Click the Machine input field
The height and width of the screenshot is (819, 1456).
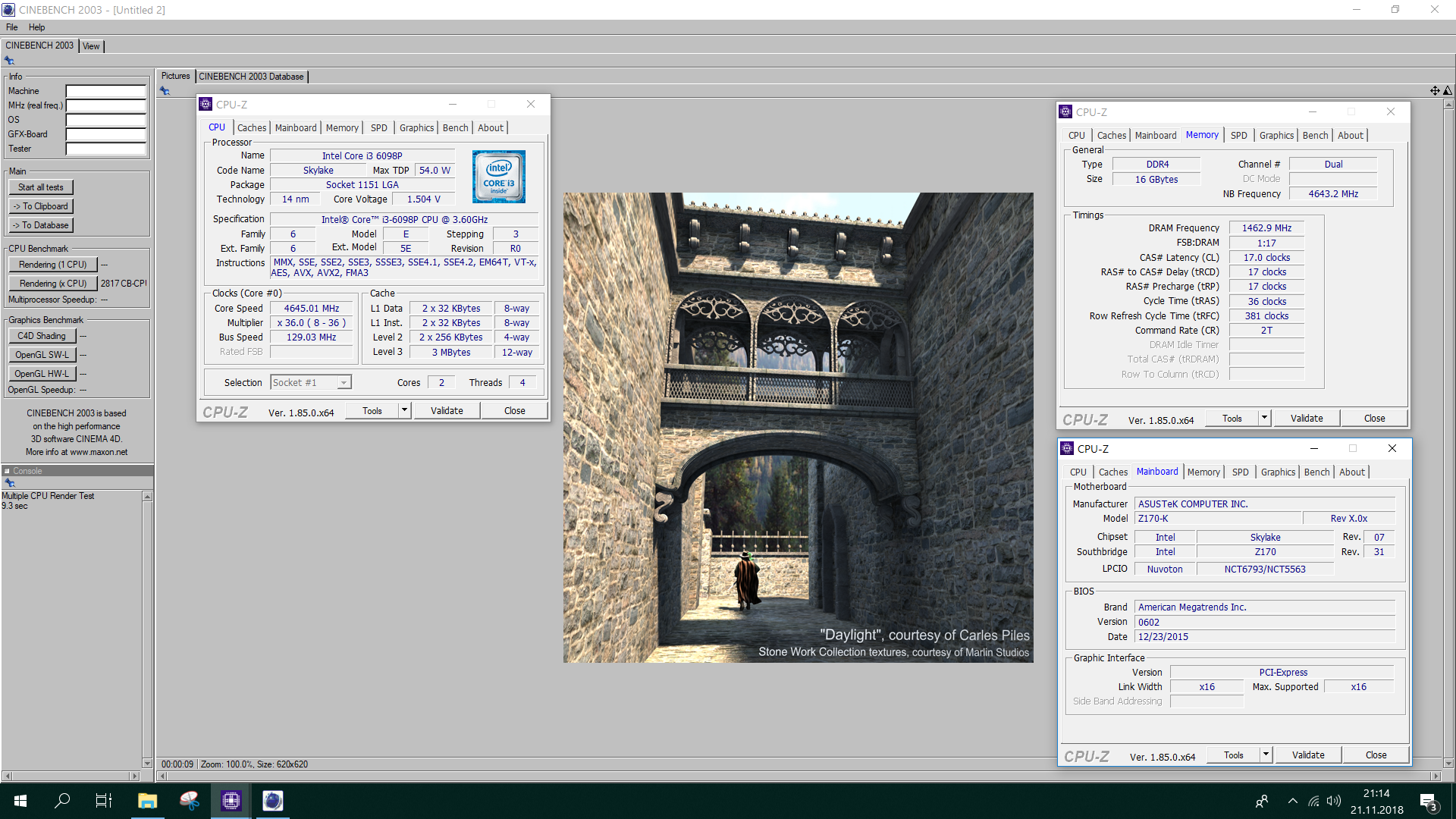[x=105, y=91]
